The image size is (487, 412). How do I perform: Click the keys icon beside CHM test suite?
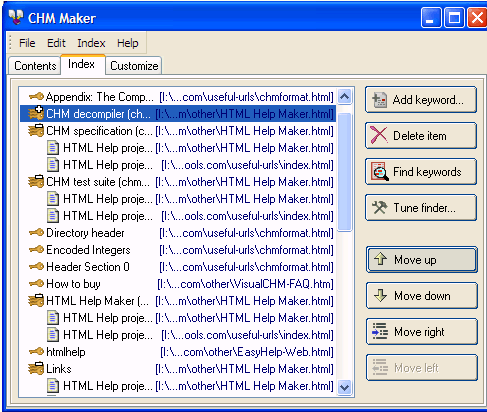pos(36,181)
